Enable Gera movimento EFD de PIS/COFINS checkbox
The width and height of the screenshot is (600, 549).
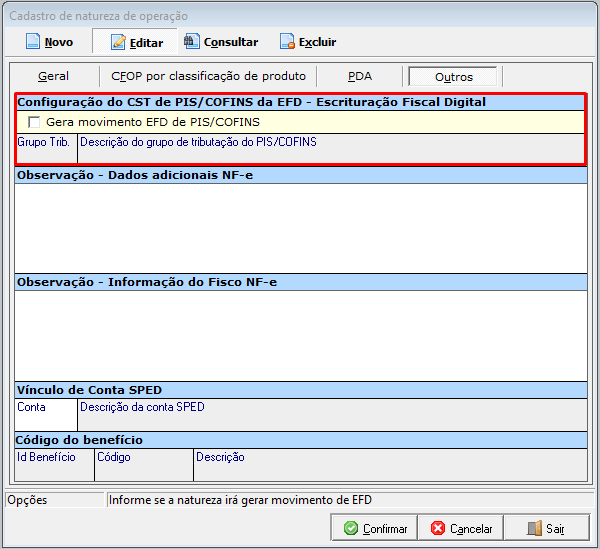click(35, 122)
